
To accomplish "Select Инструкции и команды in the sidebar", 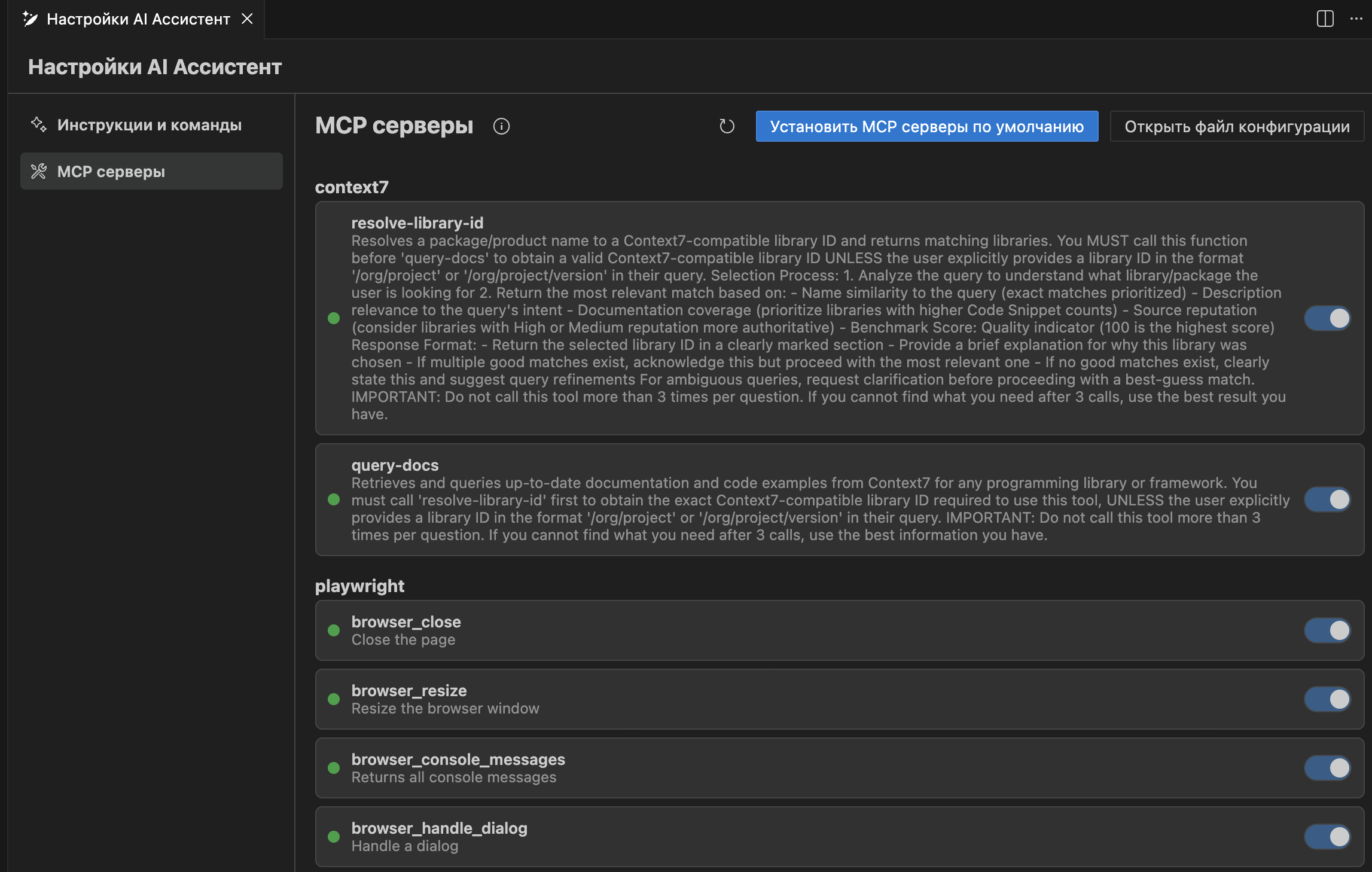I will coord(151,124).
